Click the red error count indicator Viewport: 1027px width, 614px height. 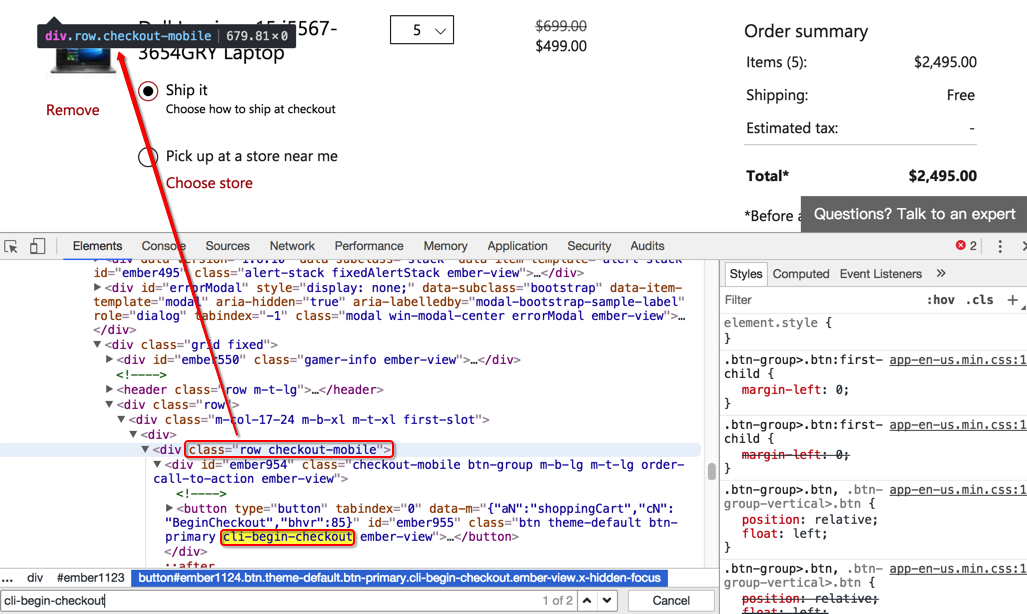[966, 246]
